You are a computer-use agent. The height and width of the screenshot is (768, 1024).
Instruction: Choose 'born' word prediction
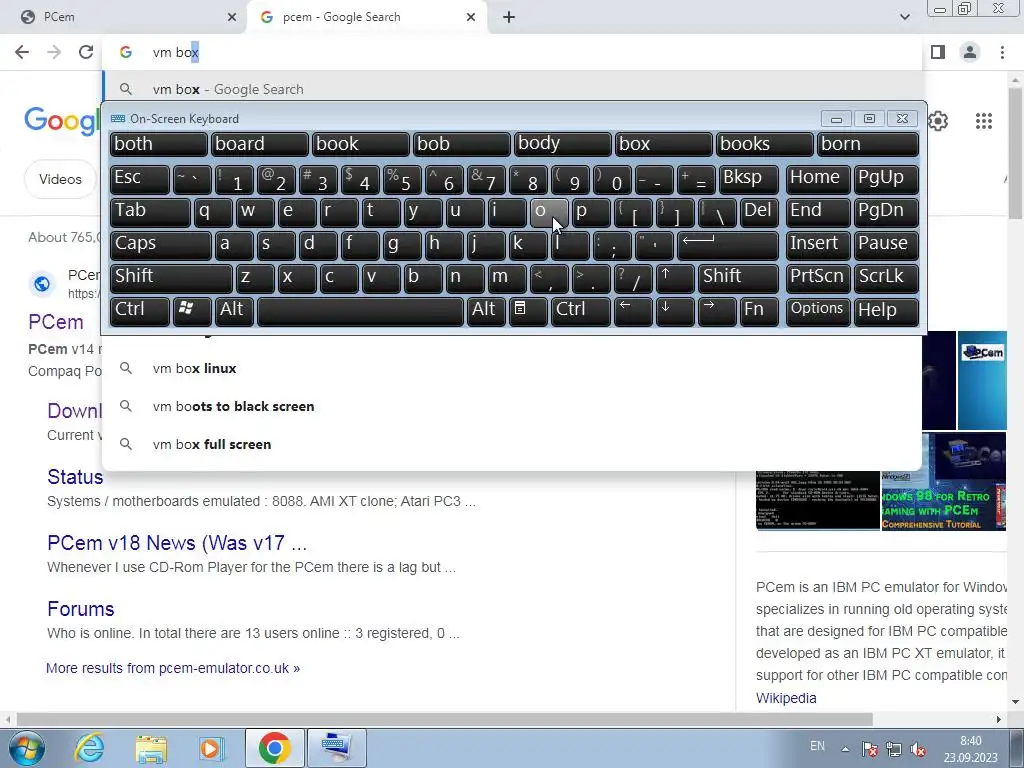tap(868, 144)
